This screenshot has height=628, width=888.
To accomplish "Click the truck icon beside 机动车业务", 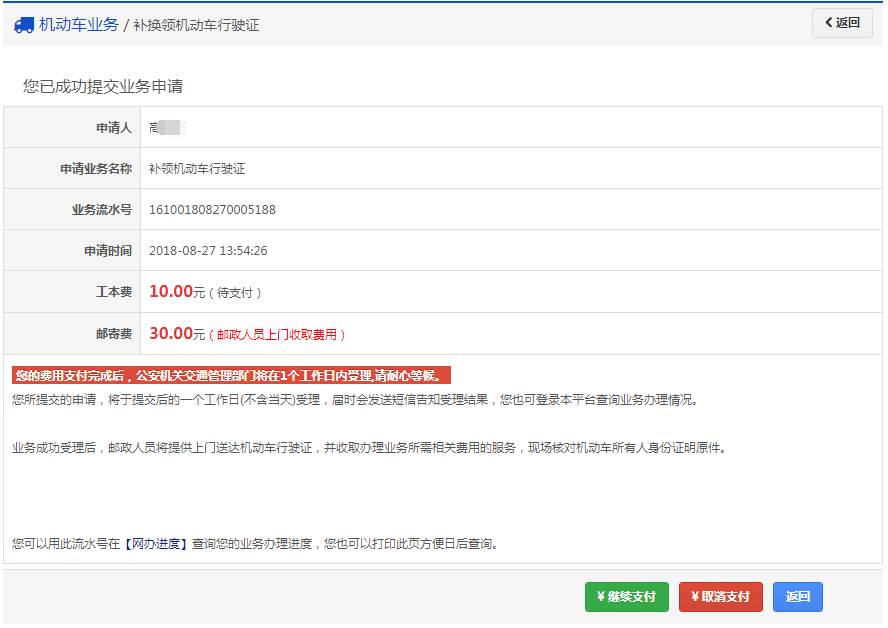I will pos(24,25).
